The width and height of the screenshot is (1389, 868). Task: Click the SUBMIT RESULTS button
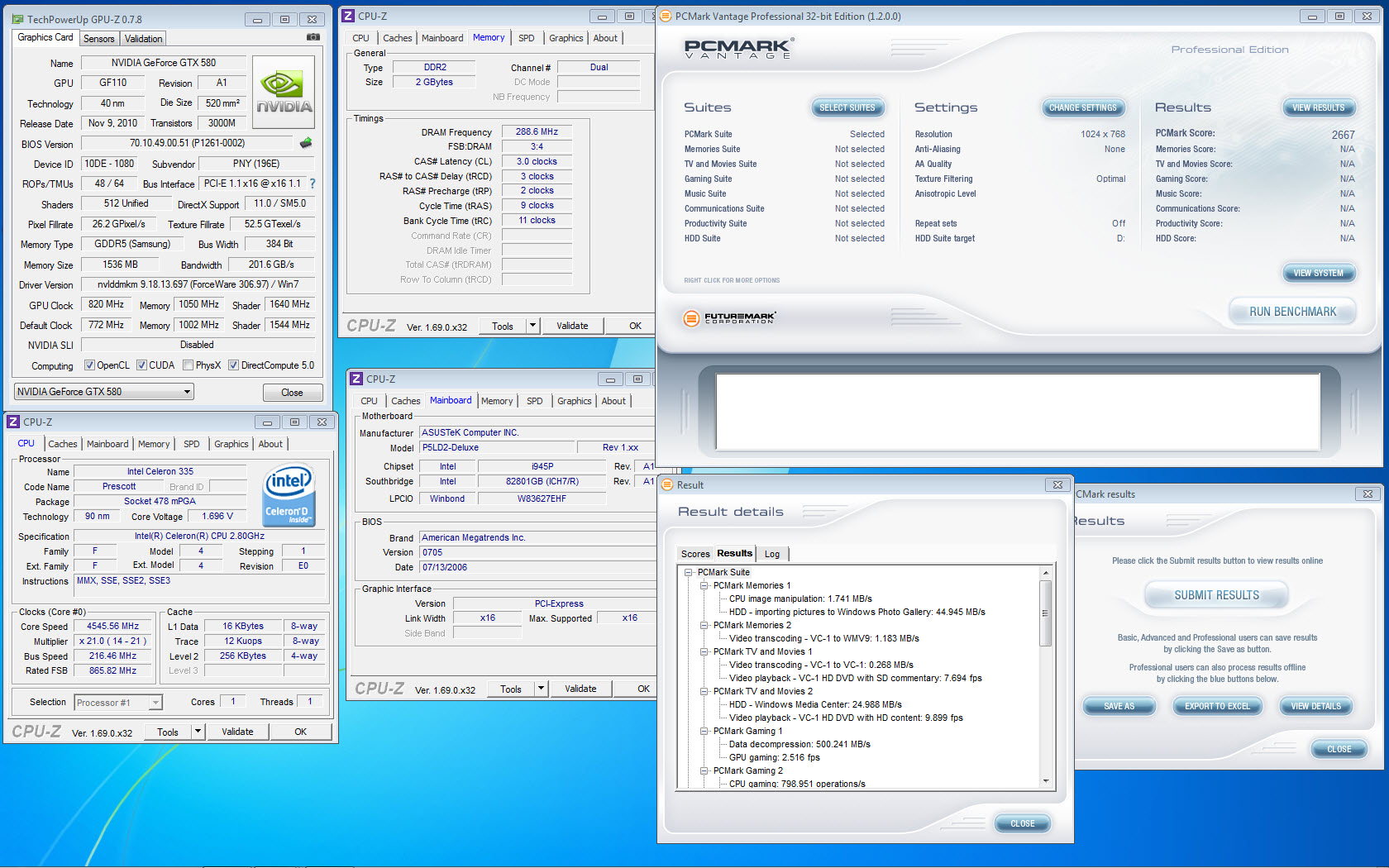(x=1216, y=595)
